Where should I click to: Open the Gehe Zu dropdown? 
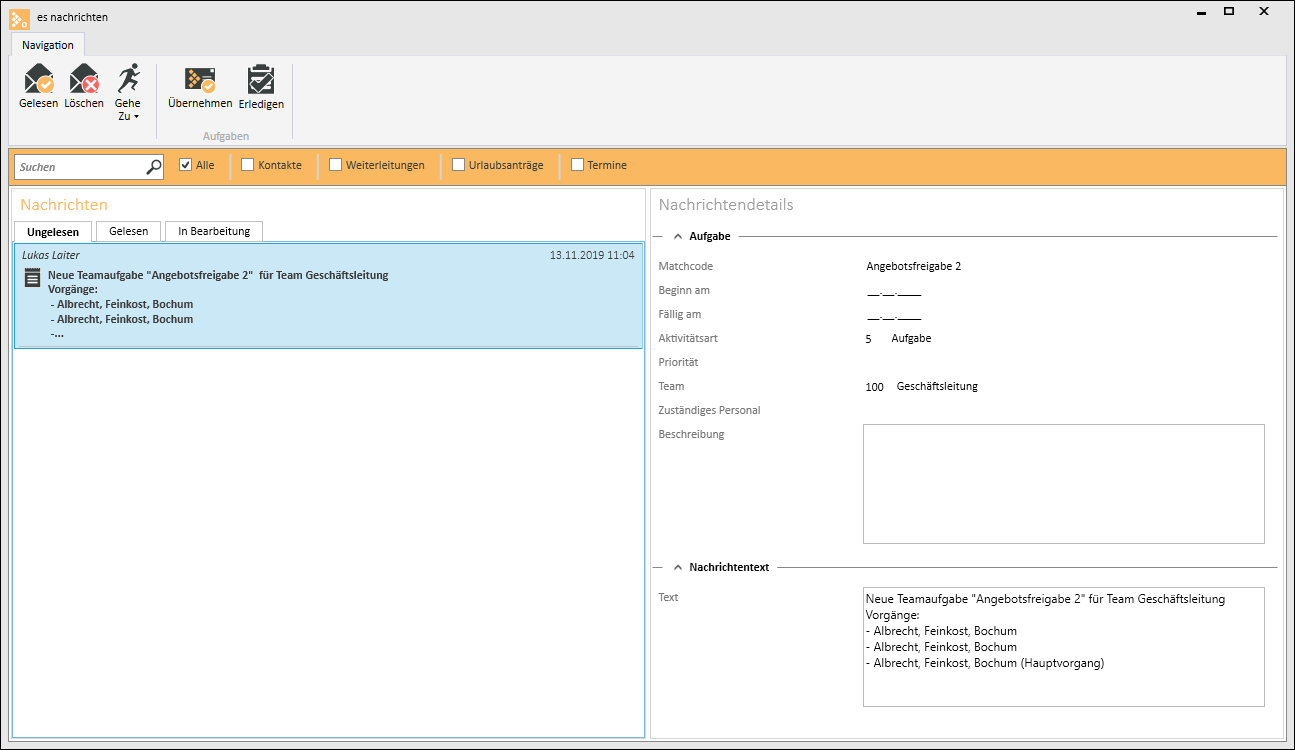[x=128, y=92]
